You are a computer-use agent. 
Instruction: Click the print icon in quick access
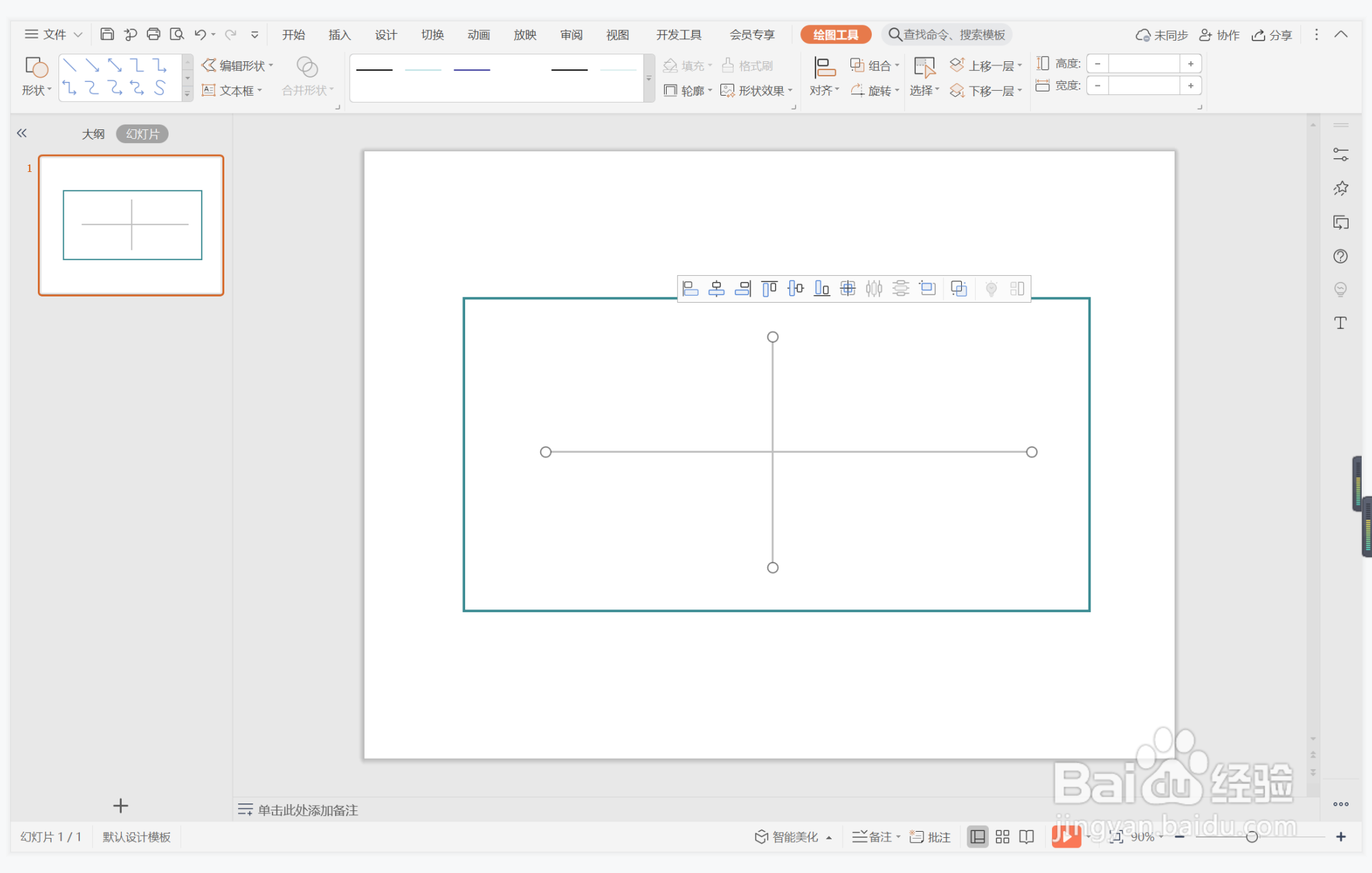point(153,34)
